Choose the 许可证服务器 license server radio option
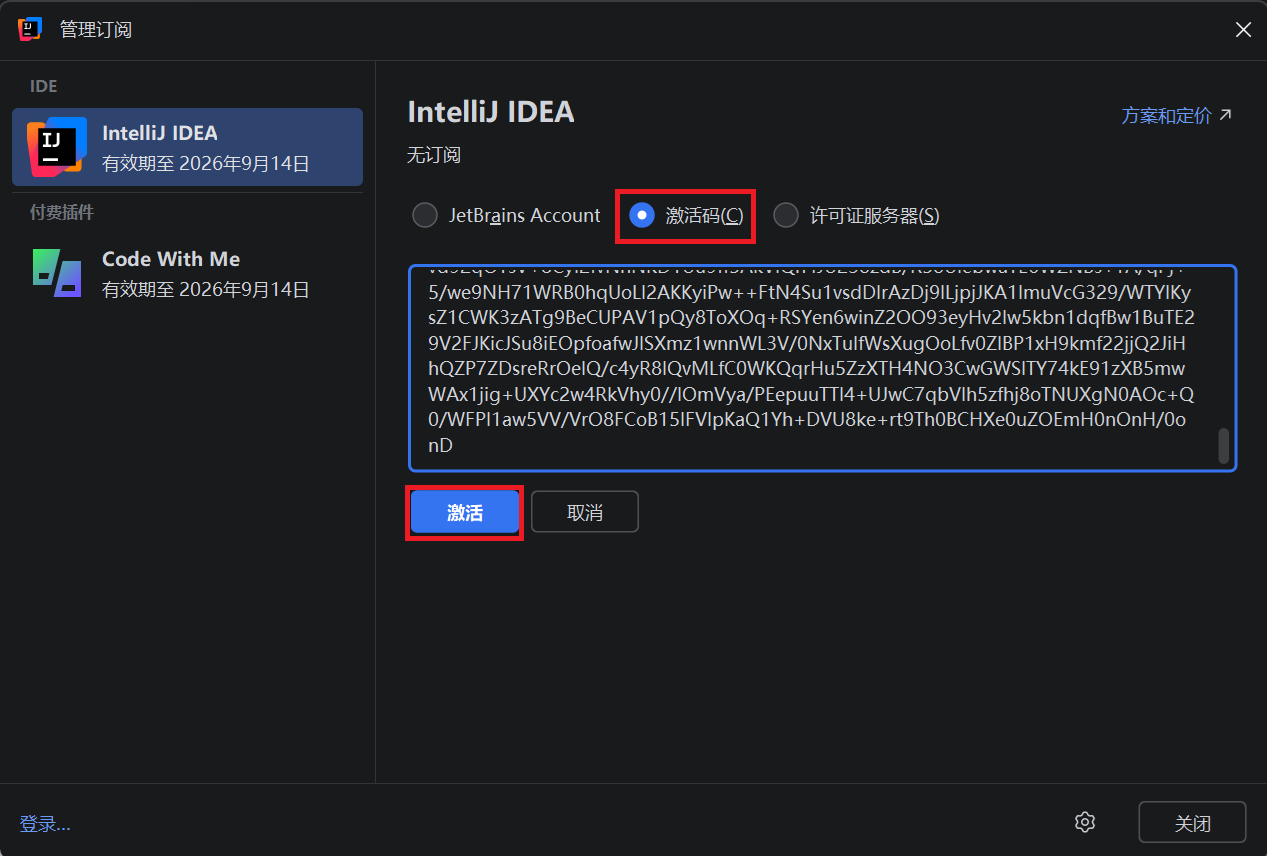Viewport: 1267px width, 856px height. (857, 215)
